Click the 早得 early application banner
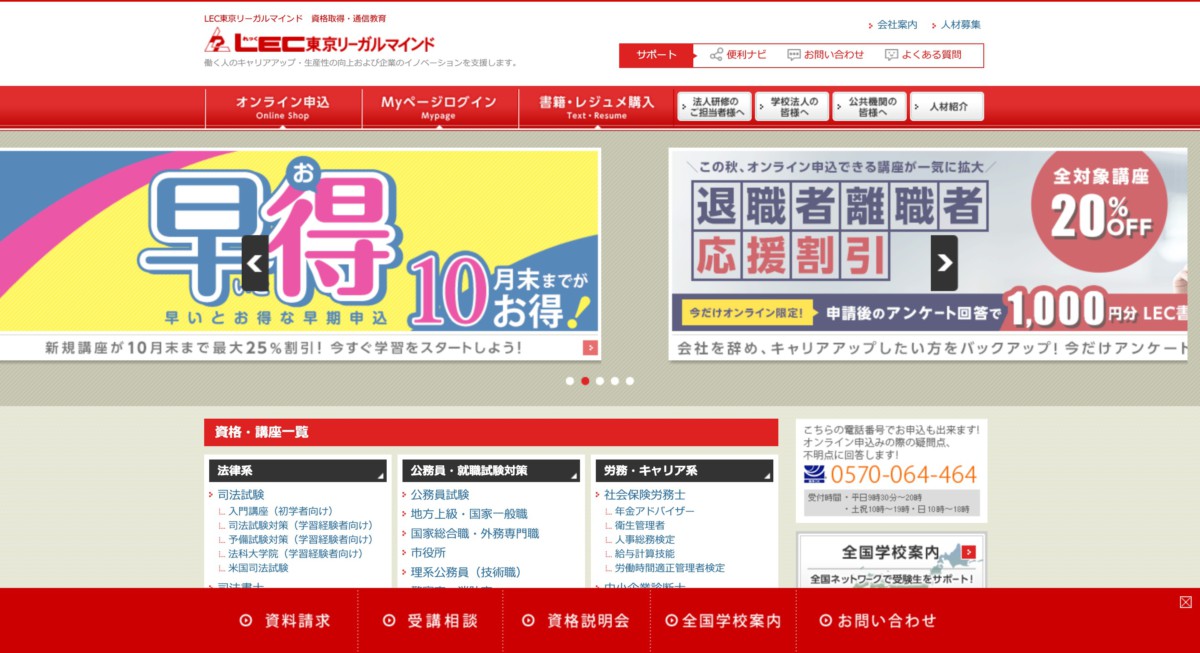 coord(300,254)
